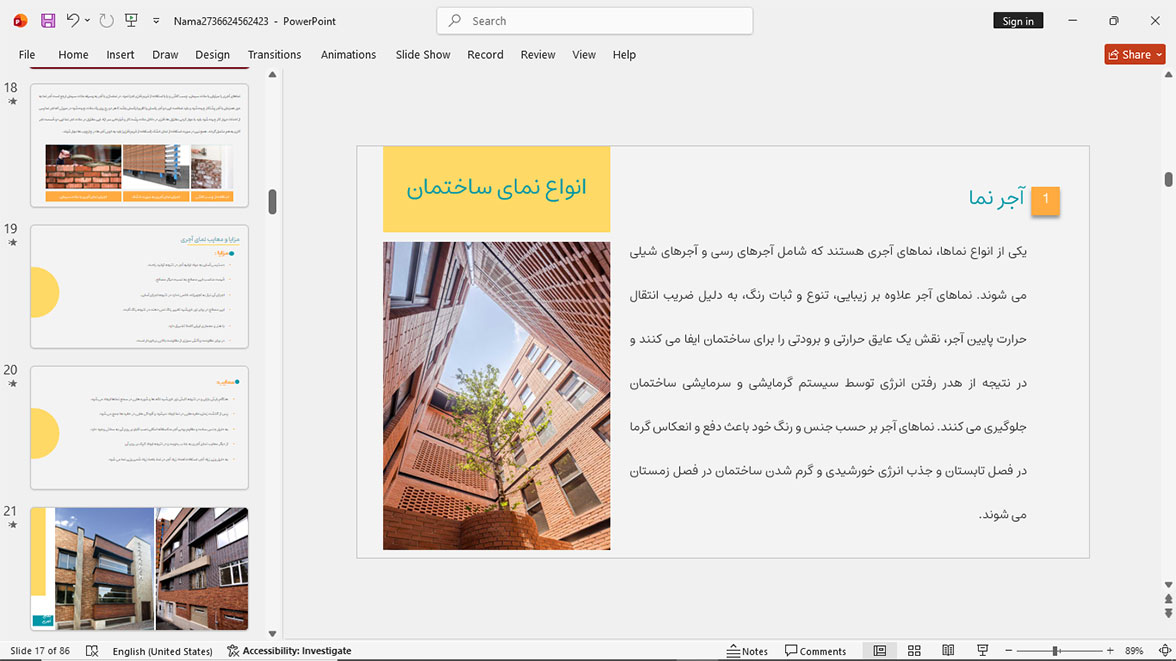Undo the last action

pos(73,21)
